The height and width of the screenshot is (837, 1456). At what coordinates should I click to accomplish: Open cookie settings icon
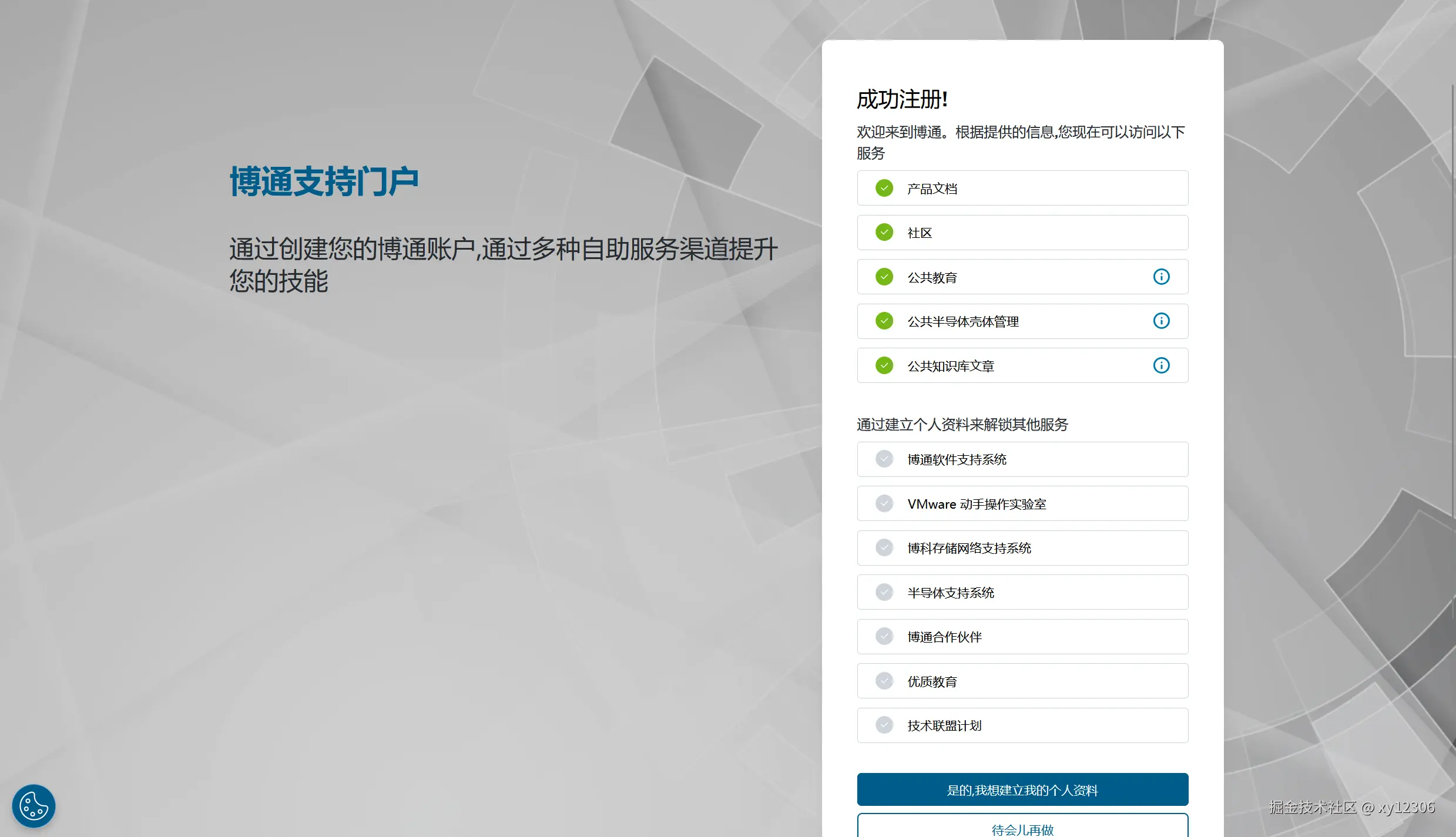33,805
